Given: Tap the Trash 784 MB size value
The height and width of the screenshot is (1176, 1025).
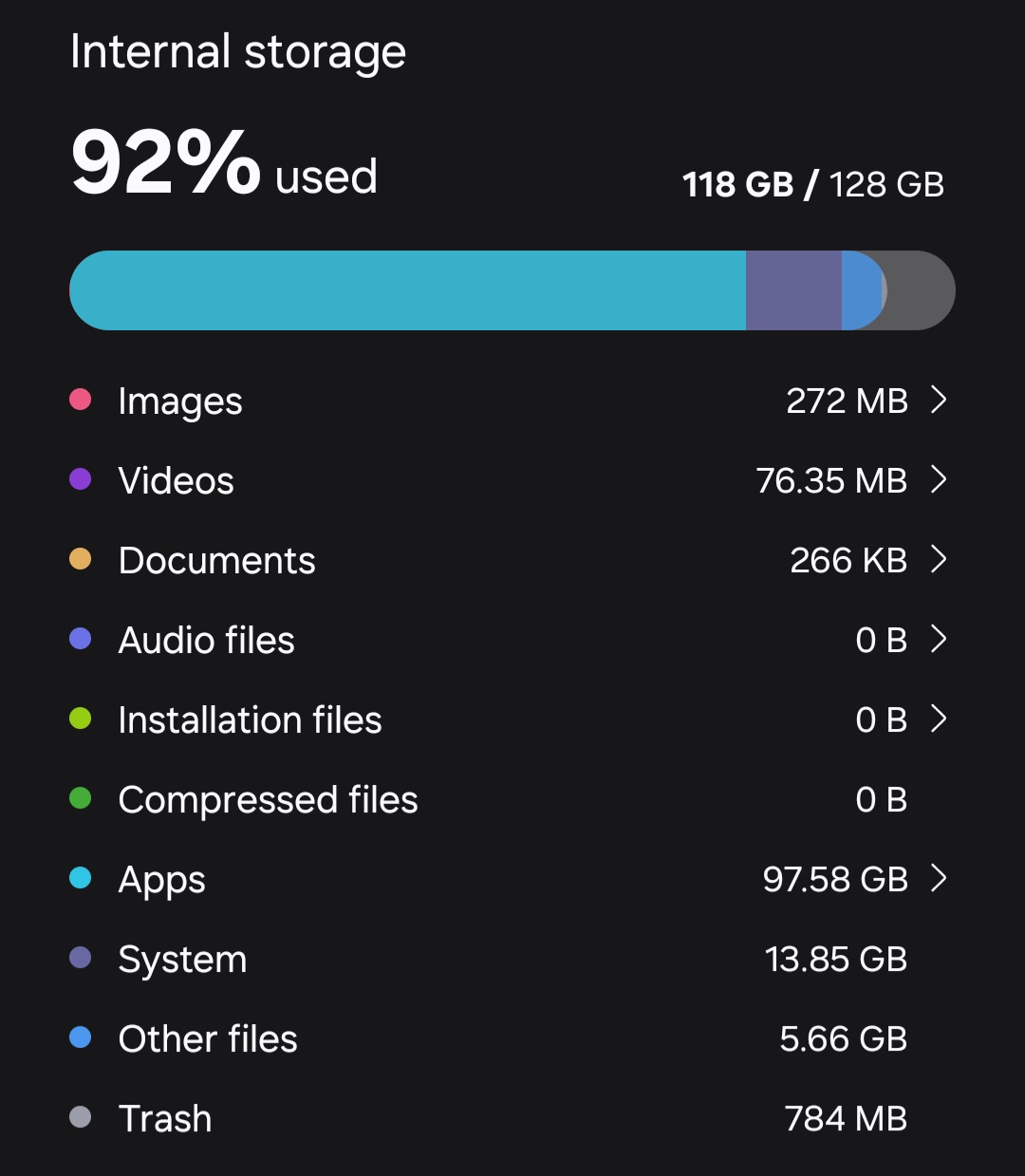Looking at the screenshot, I should (x=846, y=1118).
